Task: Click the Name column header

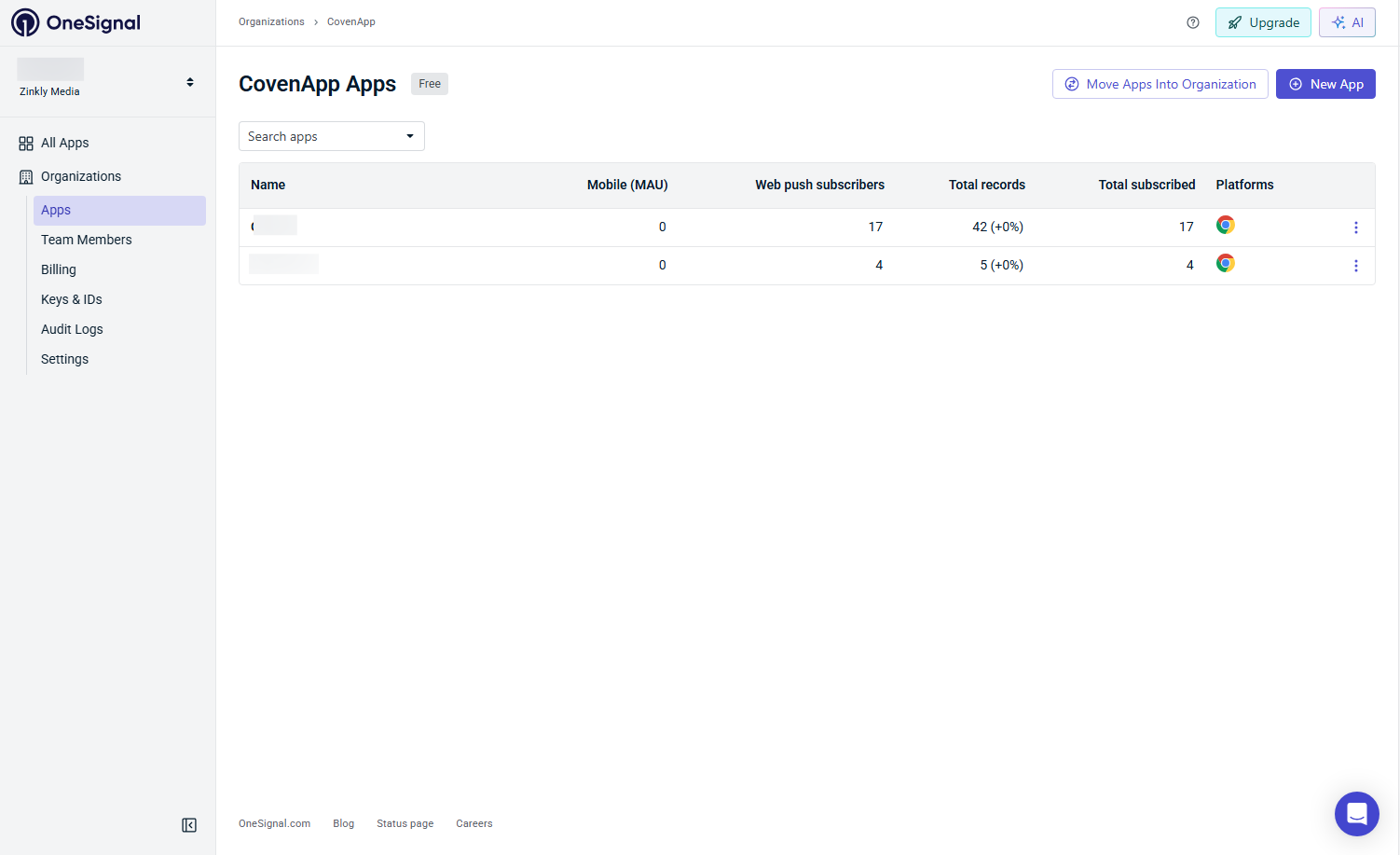Action: 268,185
